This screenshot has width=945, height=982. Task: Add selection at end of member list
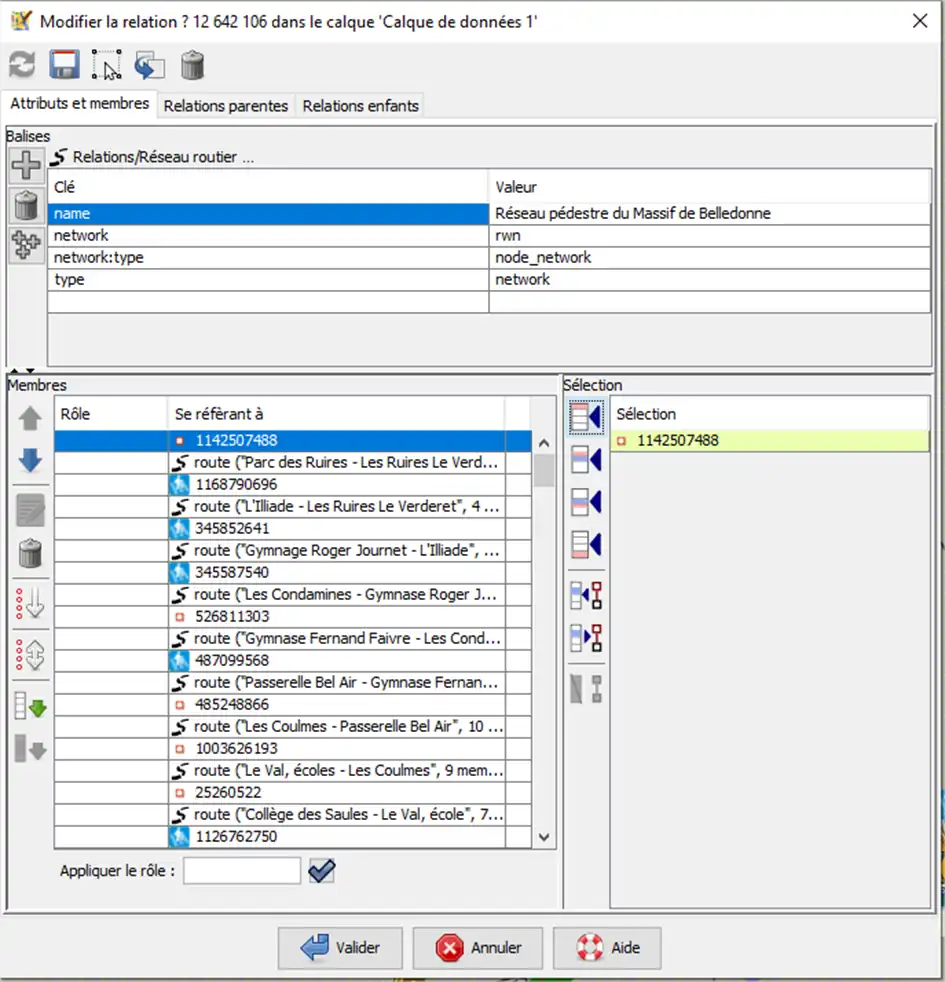pyautogui.click(x=585, y=544)
